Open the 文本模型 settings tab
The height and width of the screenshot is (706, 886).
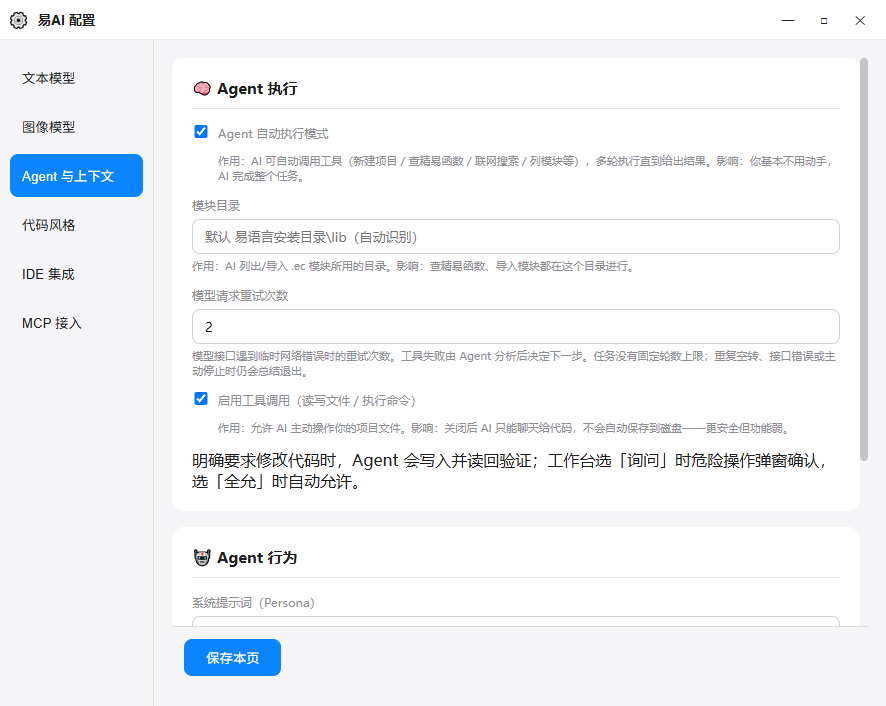(x=76, y=78)
